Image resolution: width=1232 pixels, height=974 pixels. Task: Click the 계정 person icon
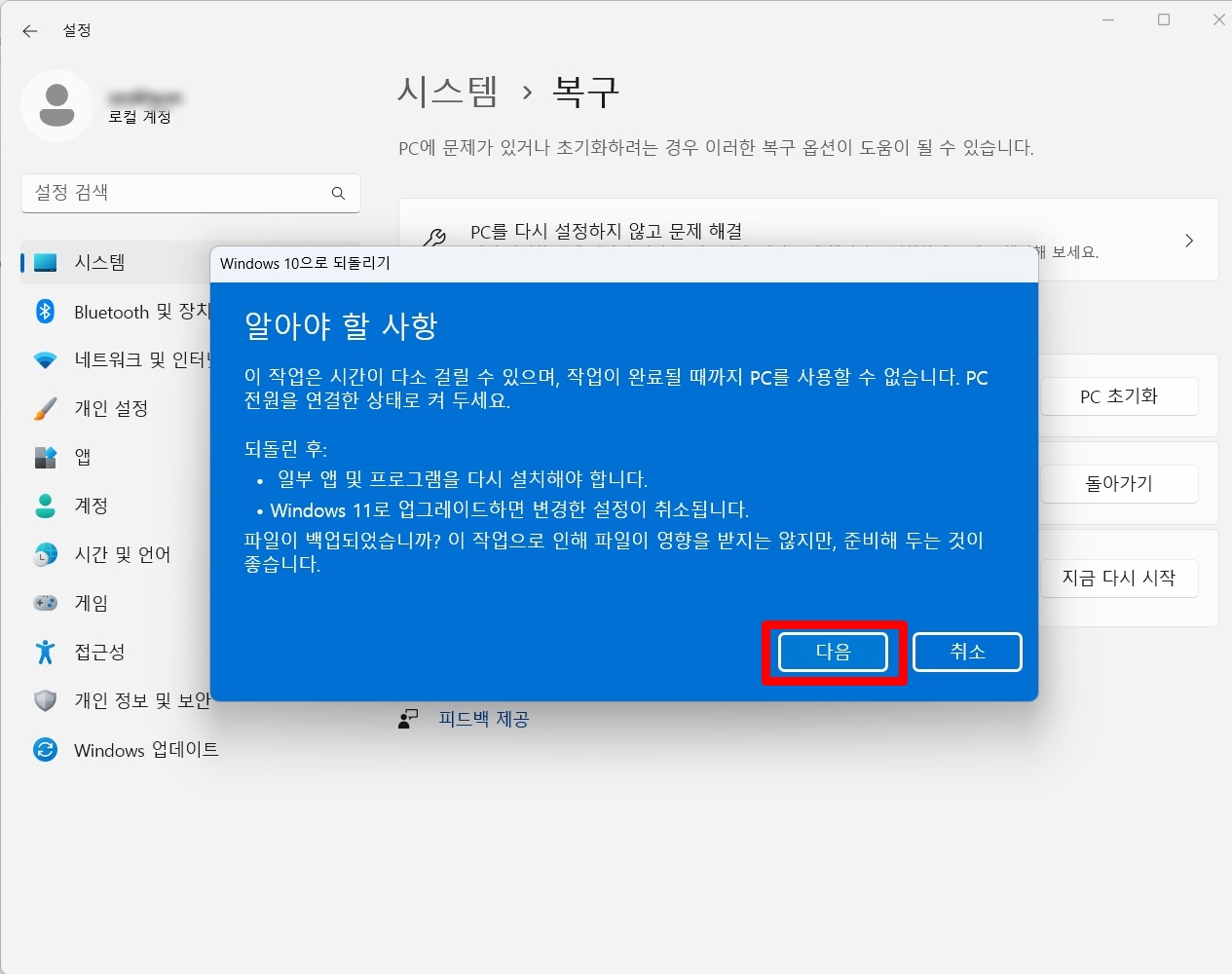46,506
